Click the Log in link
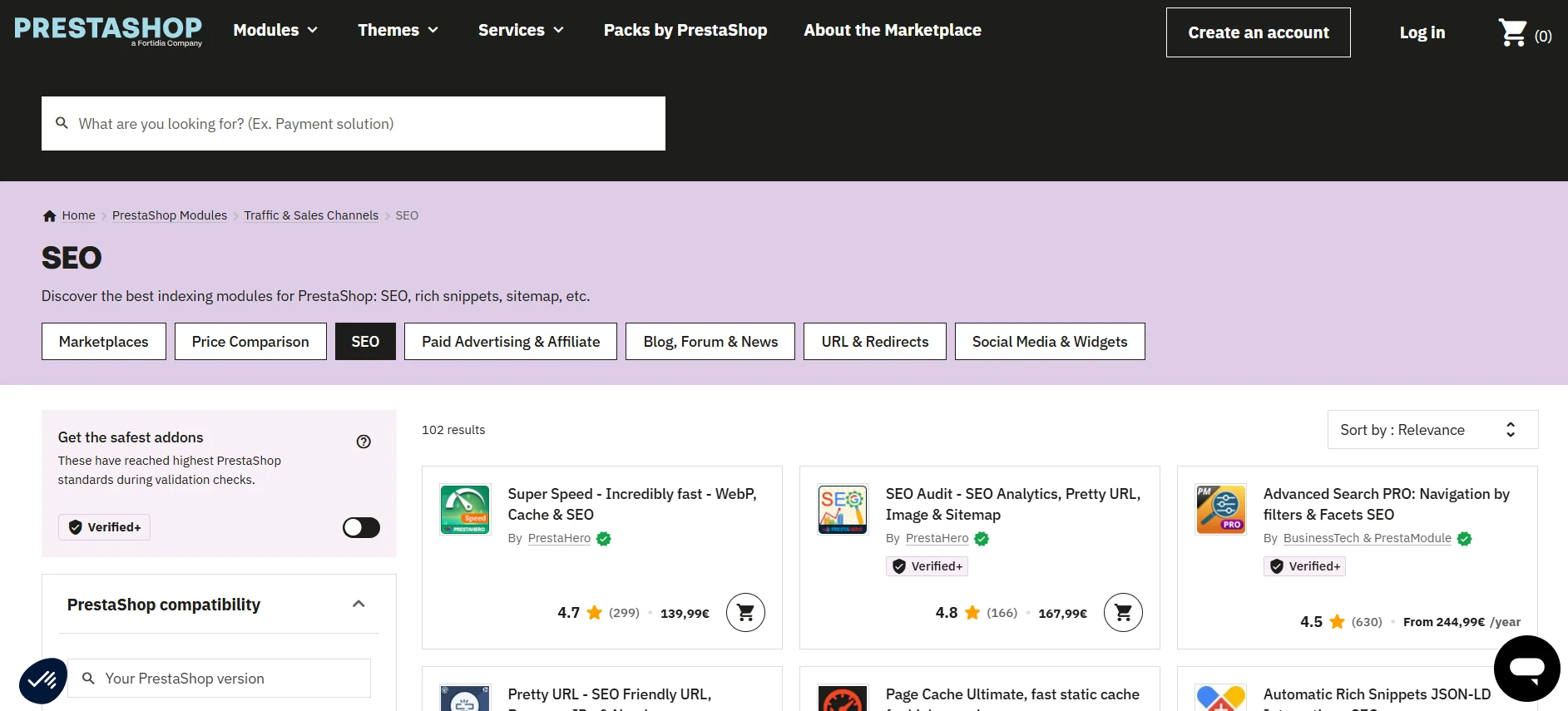The width and height of the screenshot is (1568, 711). click(x=1422, y=32)
